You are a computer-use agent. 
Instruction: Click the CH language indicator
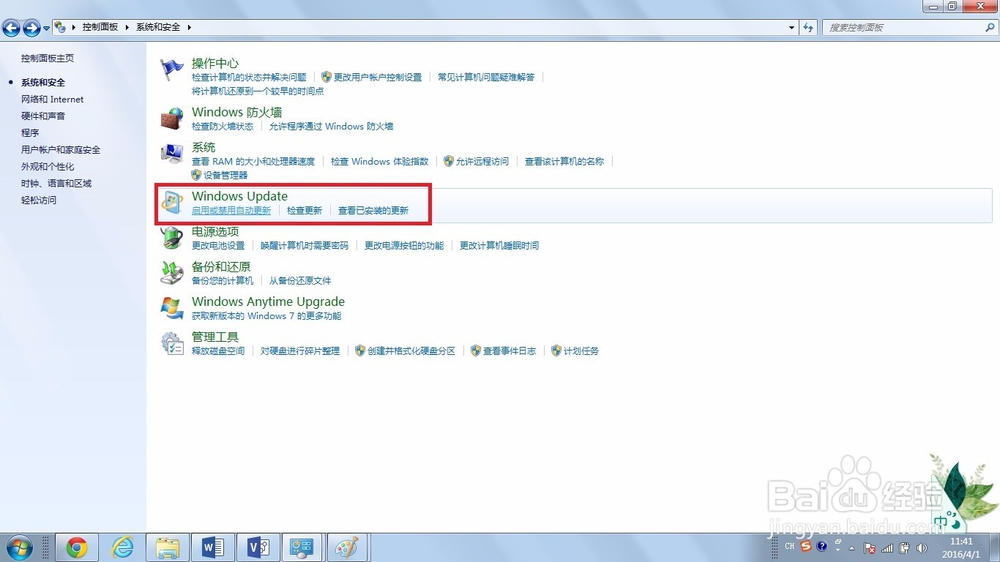click(x=790, y=547)
